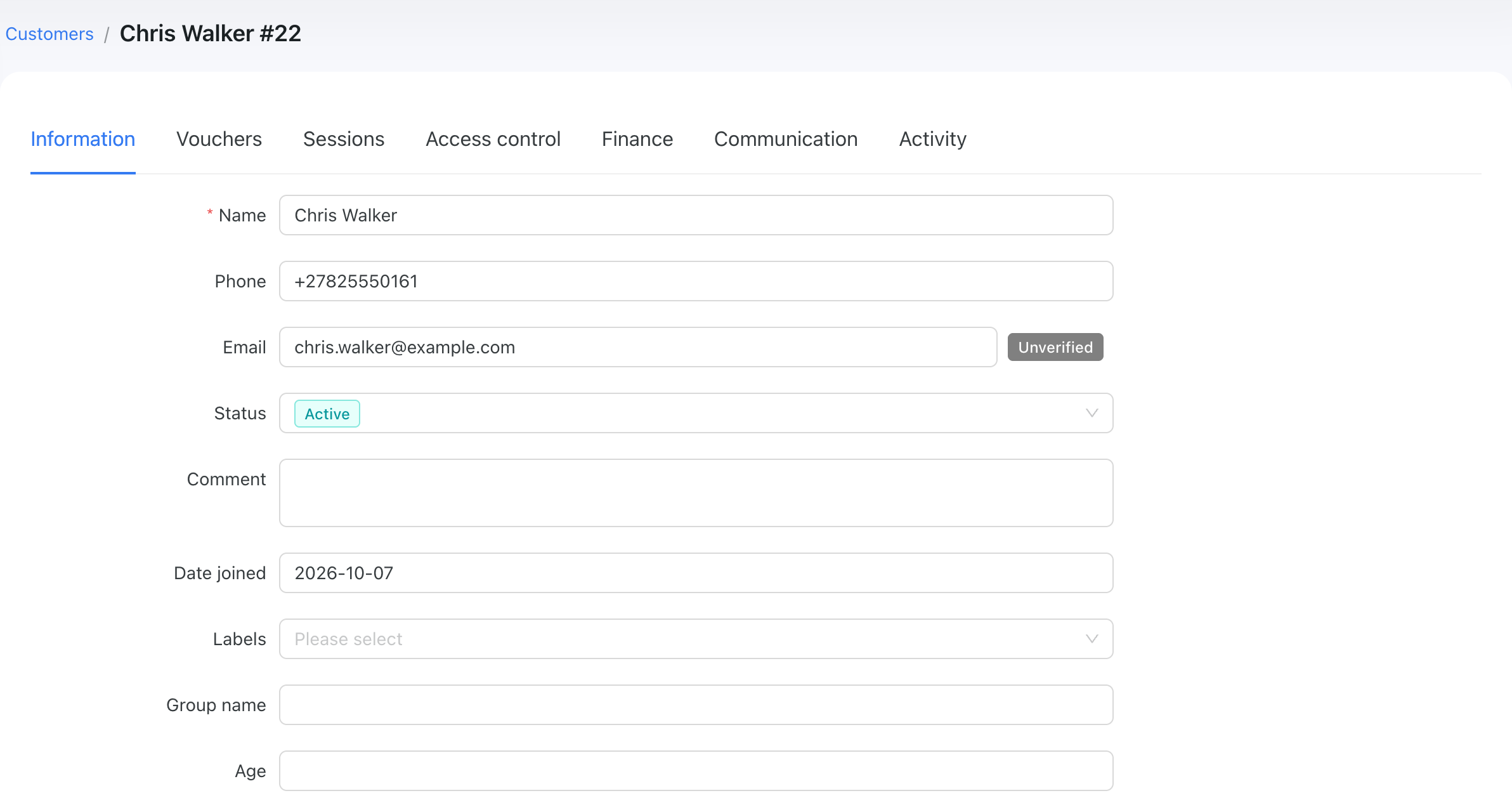
Task: Click into the Email address field
Action: [x=638, y=347]
